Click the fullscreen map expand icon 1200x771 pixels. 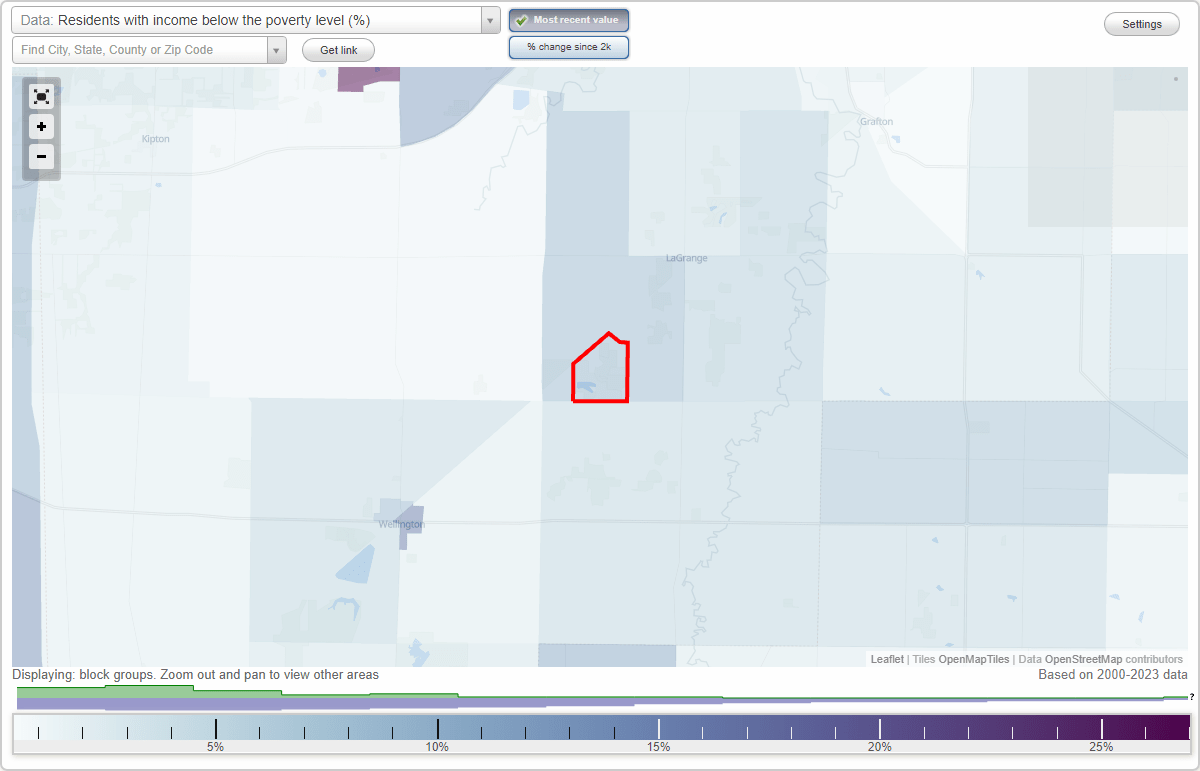(x=41, y=96)
